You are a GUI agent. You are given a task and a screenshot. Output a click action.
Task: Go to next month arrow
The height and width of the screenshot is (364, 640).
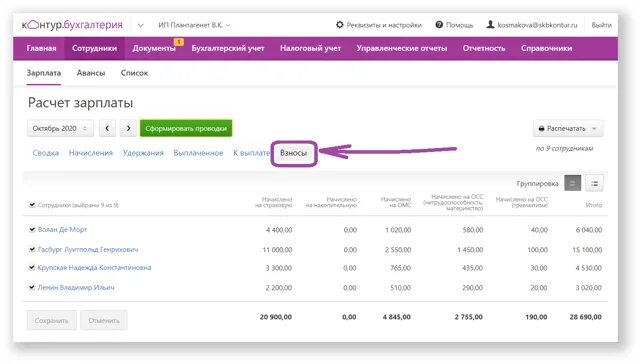[x=128, y=128]
